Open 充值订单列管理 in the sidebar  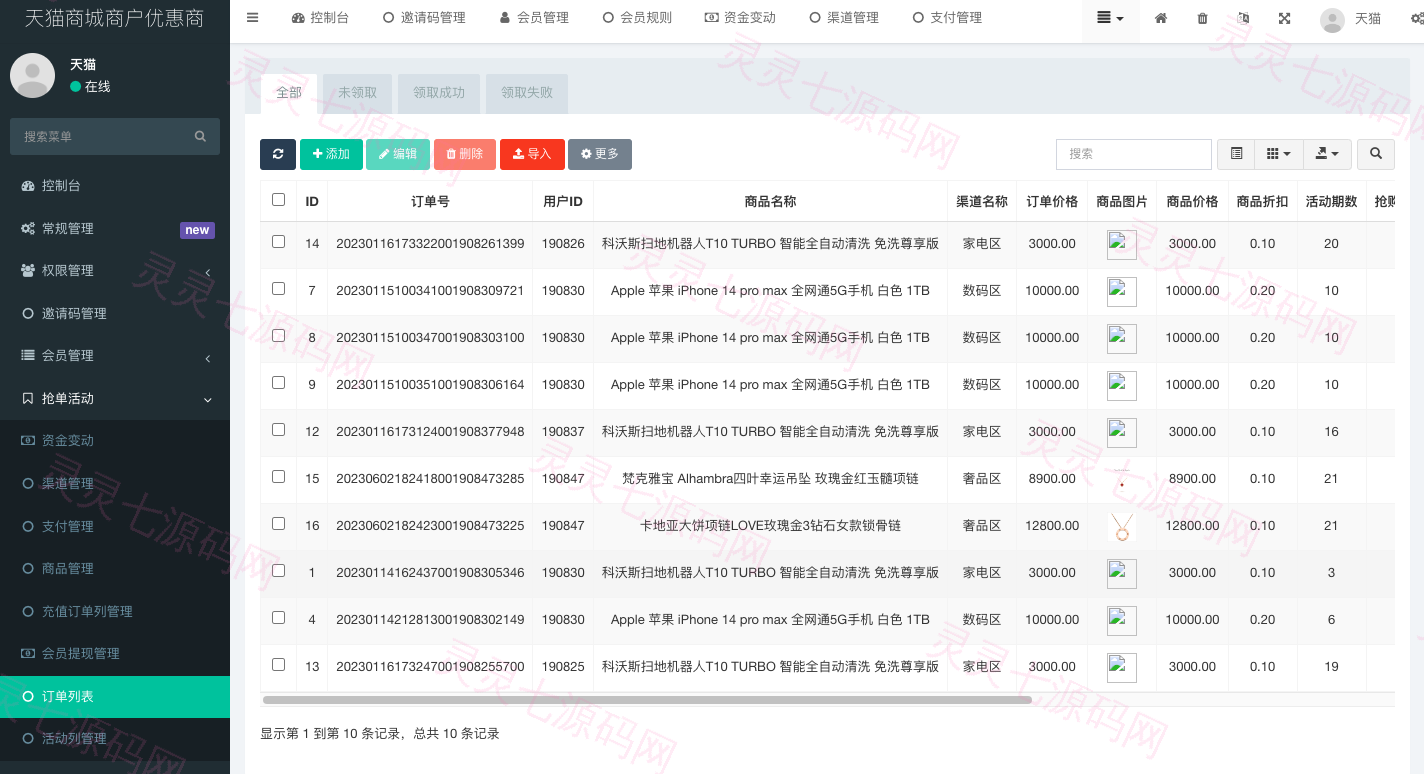tap(115, 611)
